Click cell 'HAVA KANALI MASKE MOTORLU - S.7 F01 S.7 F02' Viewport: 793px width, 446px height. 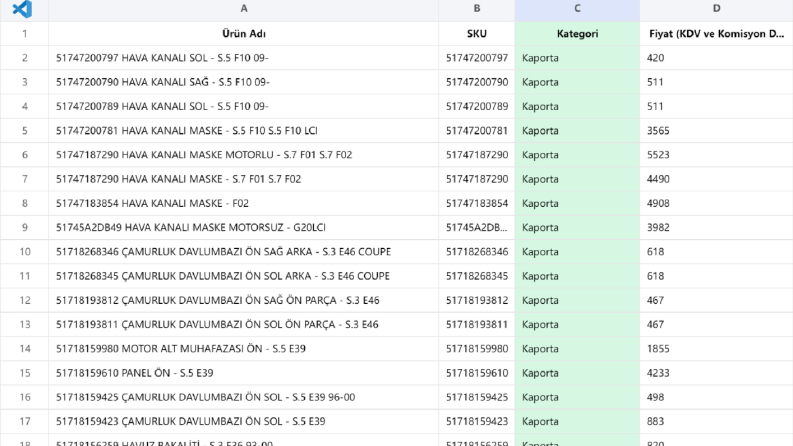coord(244,155)
